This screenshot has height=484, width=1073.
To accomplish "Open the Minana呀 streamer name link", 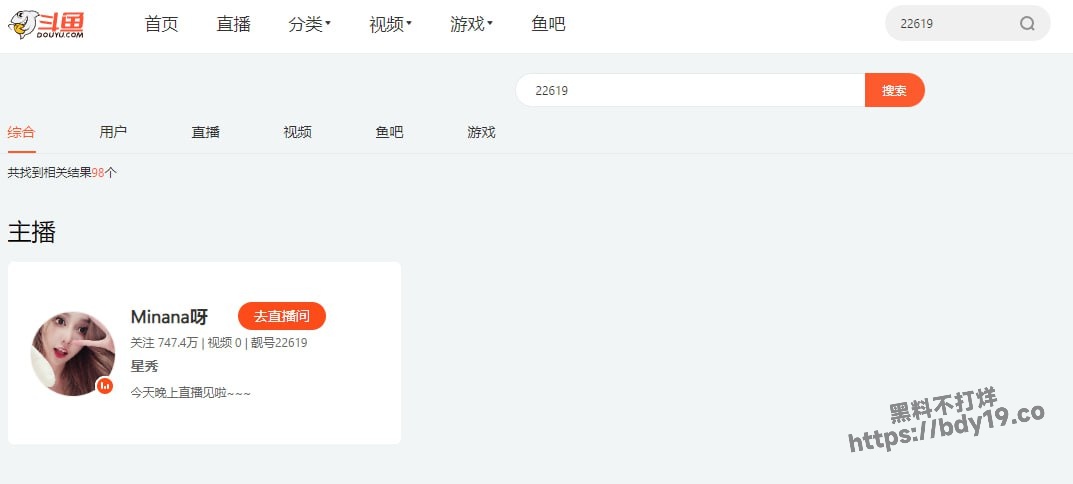I will [x=169, y=317].
